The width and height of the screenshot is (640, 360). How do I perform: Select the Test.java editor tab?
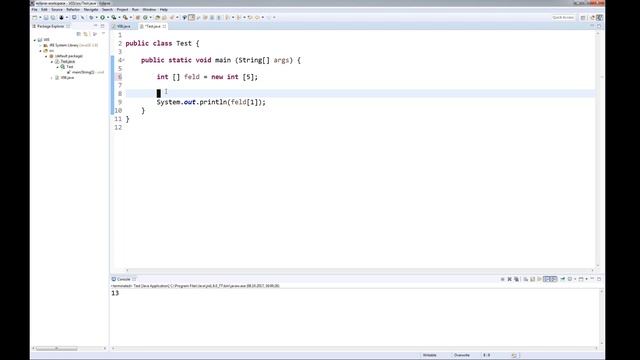pos(153,26)
